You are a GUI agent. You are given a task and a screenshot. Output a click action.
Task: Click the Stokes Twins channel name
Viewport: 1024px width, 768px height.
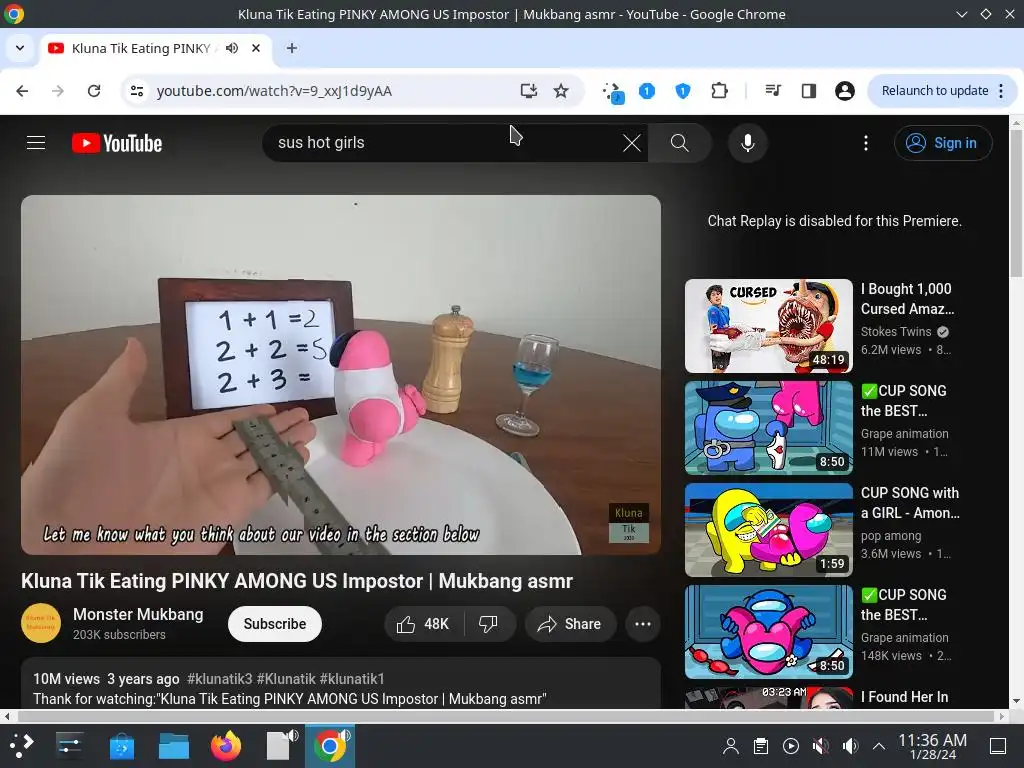click(896, 332)
